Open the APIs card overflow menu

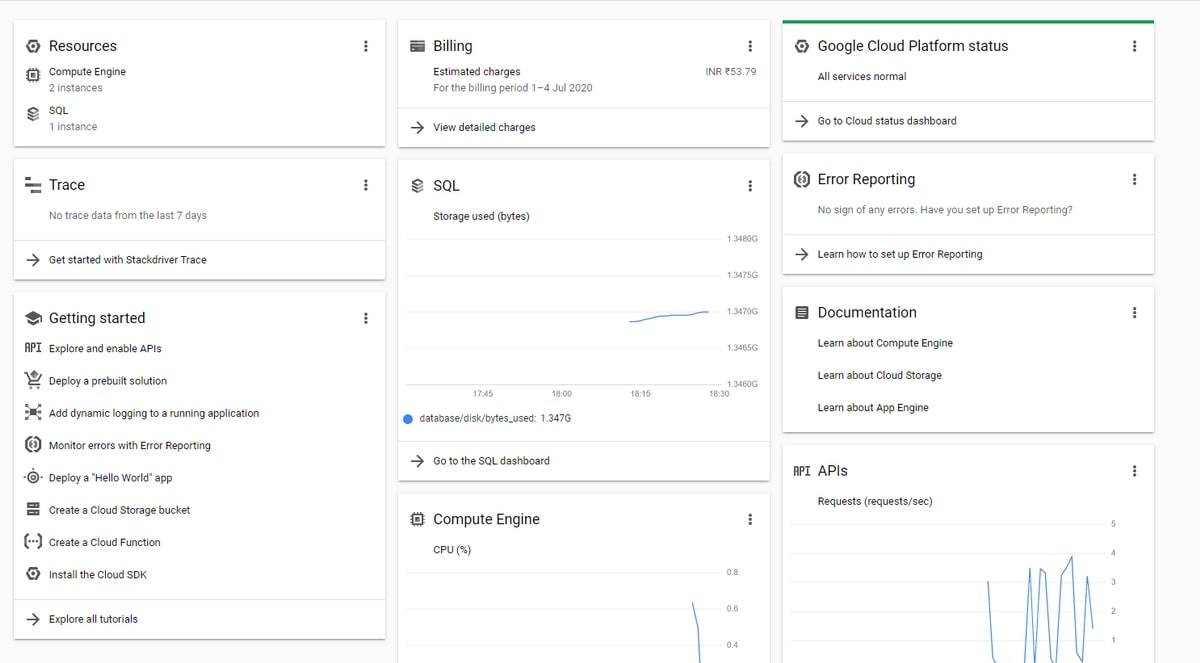pos(1134,471)
